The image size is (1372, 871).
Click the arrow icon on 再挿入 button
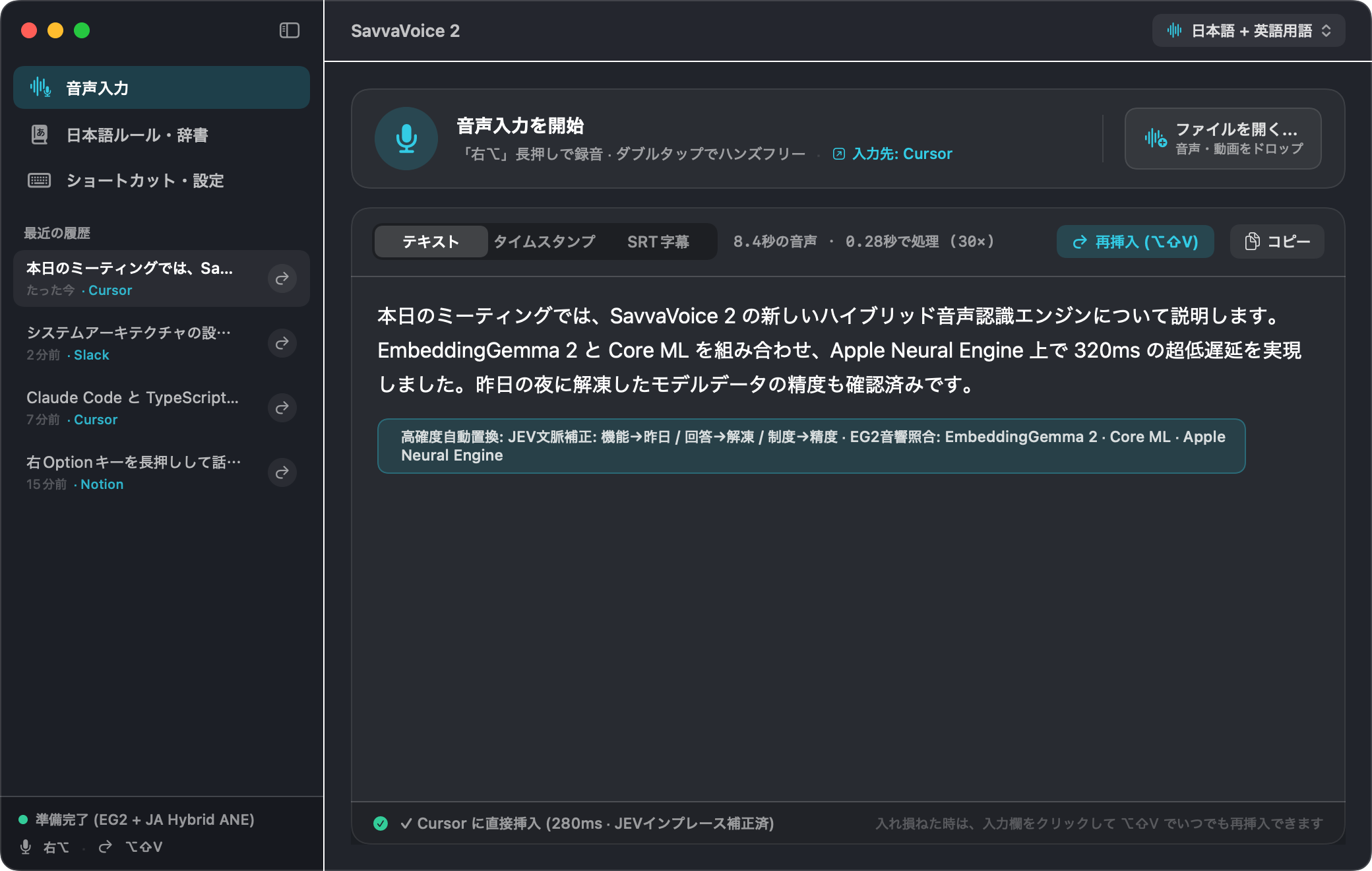(x=1079, y=242)
